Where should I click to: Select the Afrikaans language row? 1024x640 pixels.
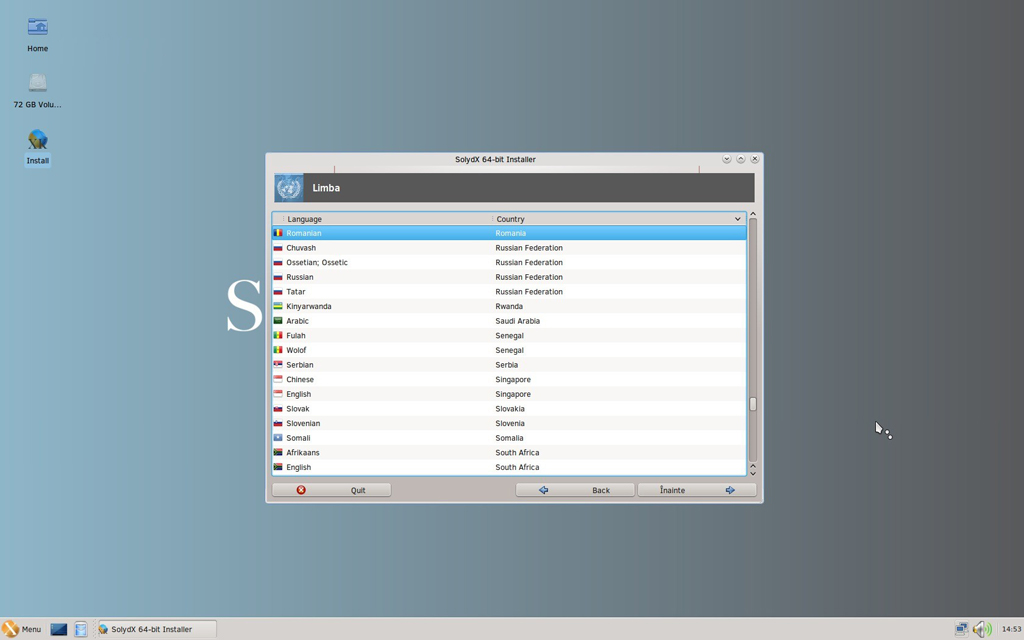coord(509,453)
